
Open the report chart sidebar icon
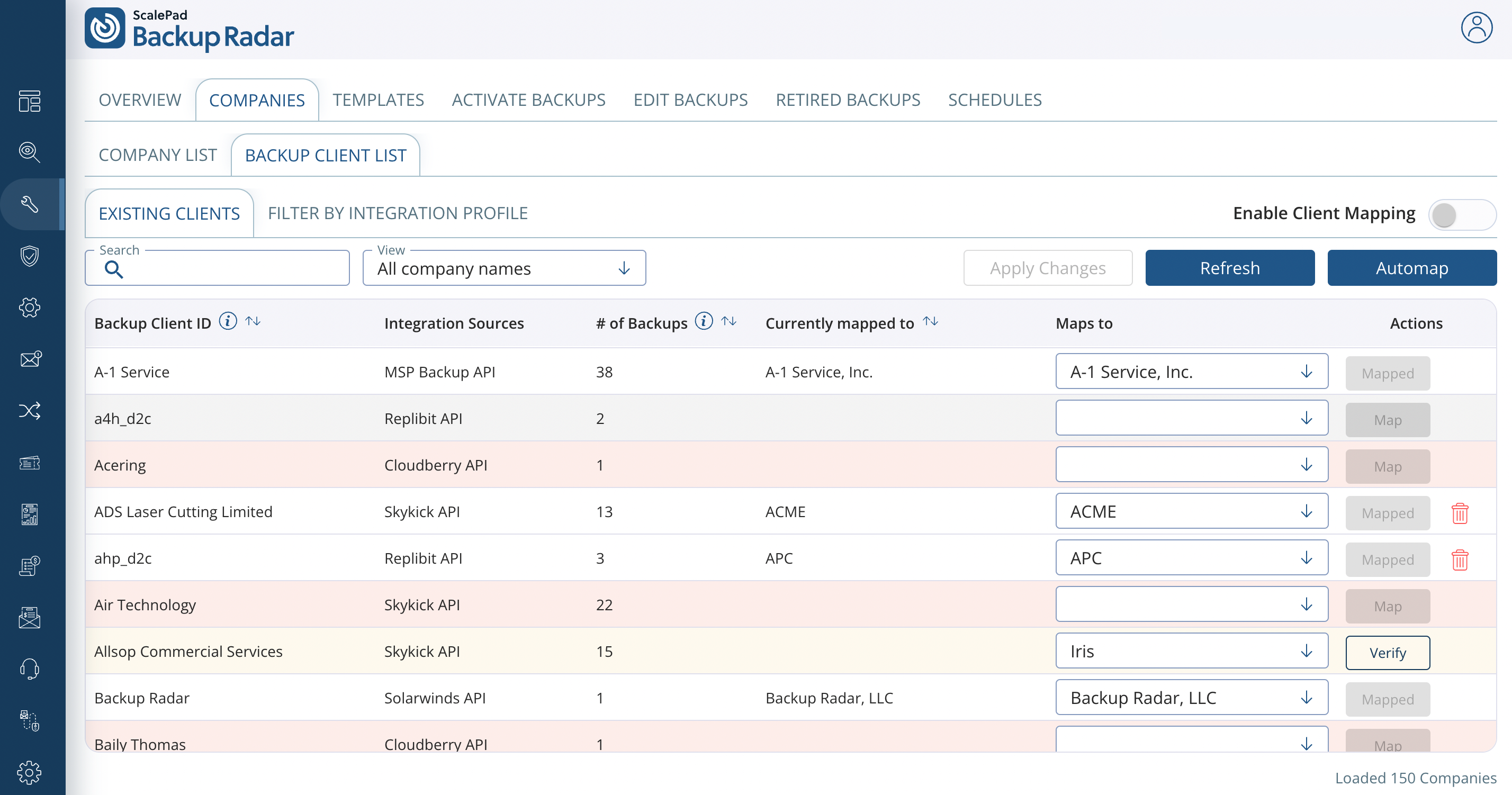tap(29, 514)
